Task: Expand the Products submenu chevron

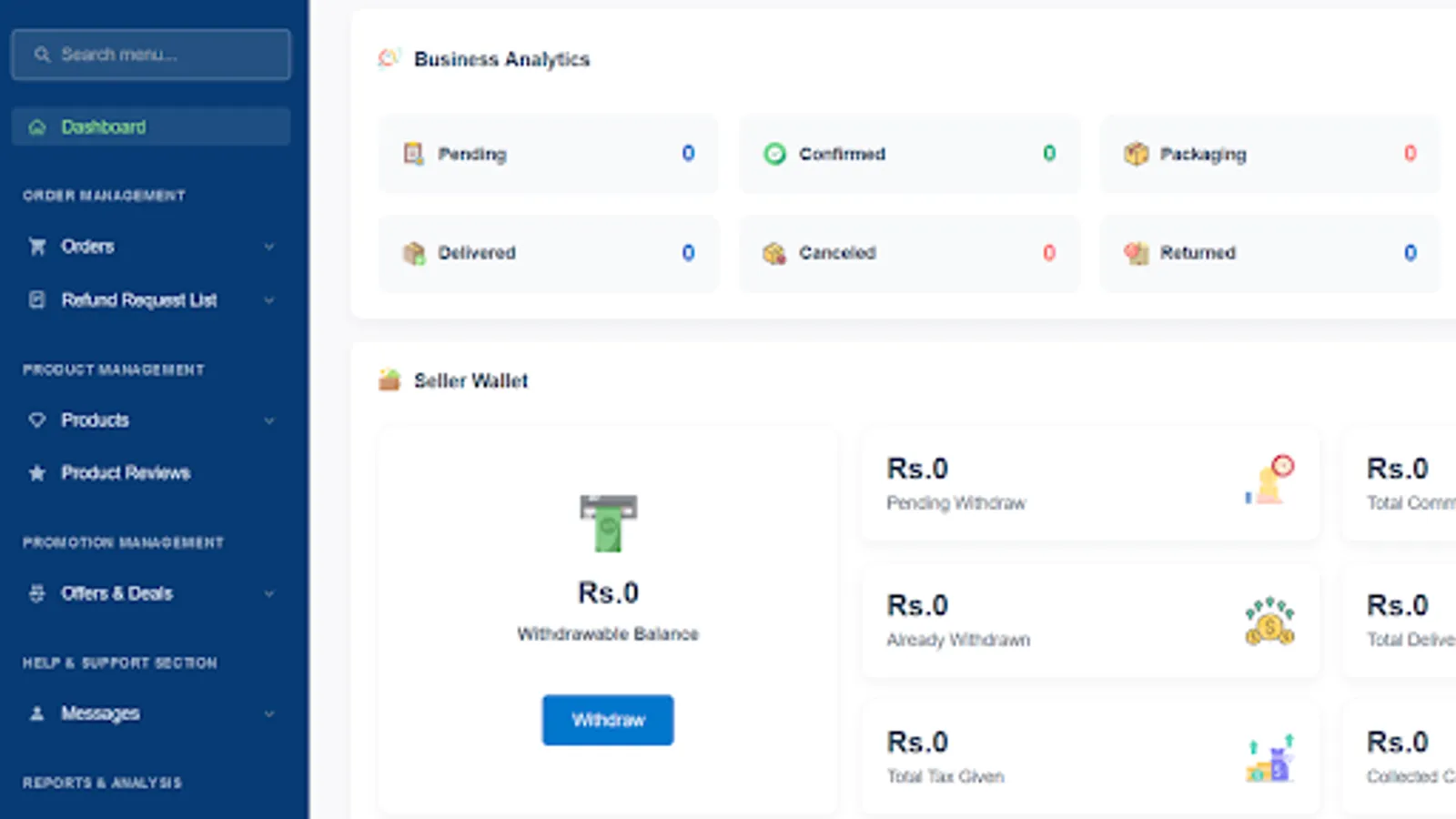Action: (x=269, y=420)
